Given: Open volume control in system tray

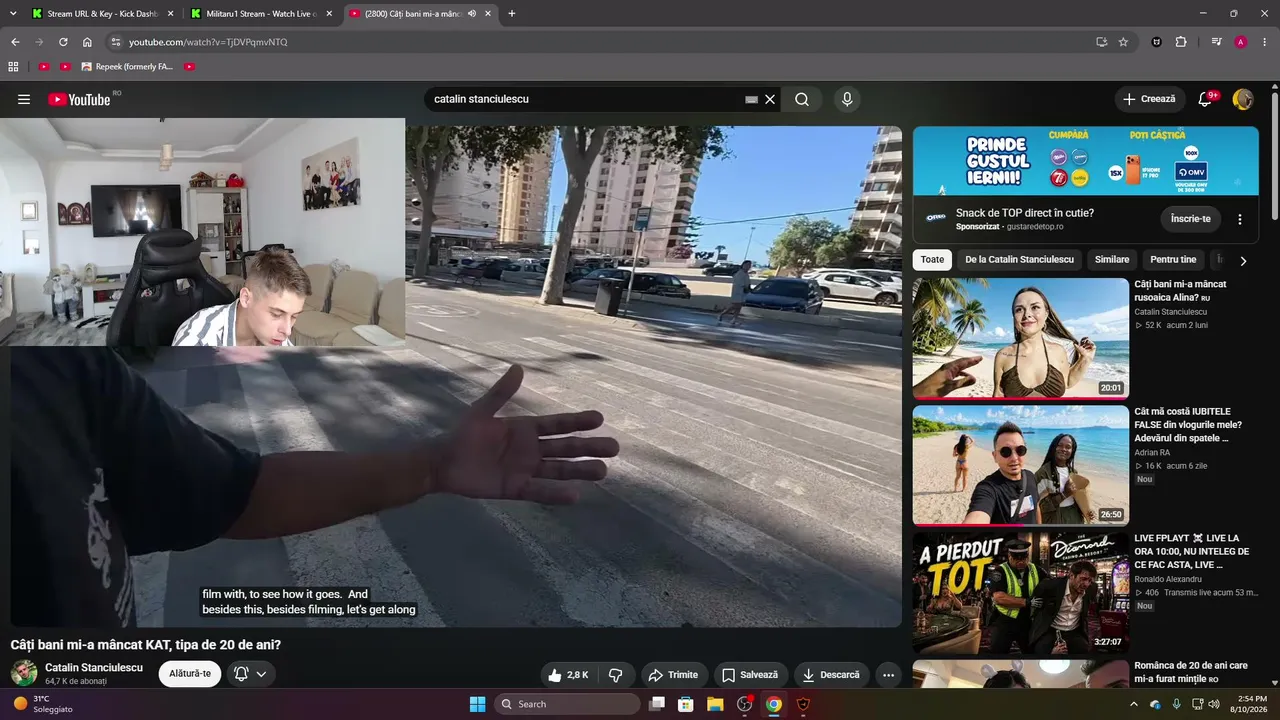Looking at the screenshot, I should 1214,704.
